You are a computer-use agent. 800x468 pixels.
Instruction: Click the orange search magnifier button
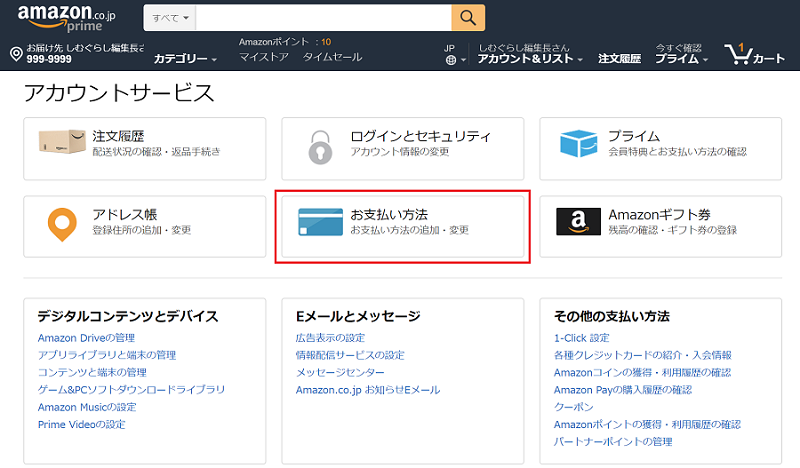point(468,18)
